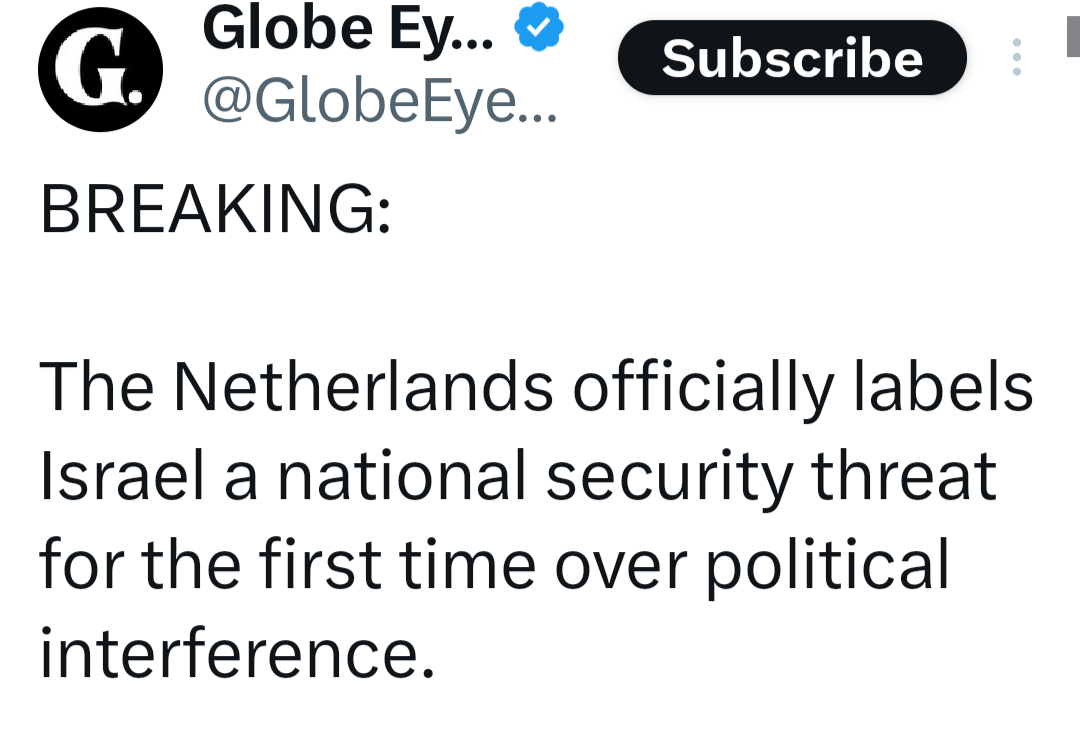Click the word 'The' starting the post body
Viewport: 1080px width, 731px height.
click(x=96, y=387)
